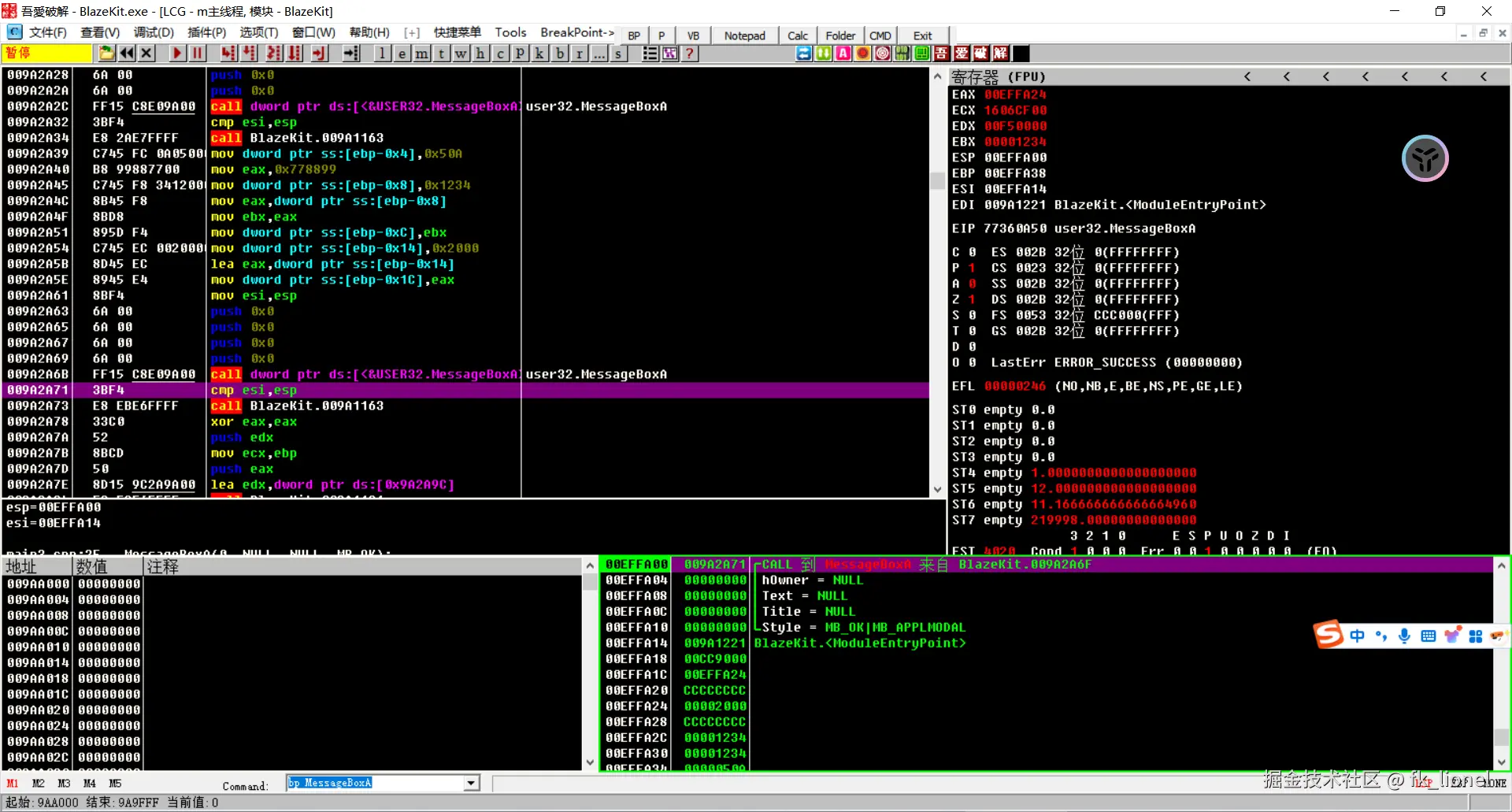1512x812 pixels.
Task: Toggle the C carry flag value
Action: tap(972, 252)
